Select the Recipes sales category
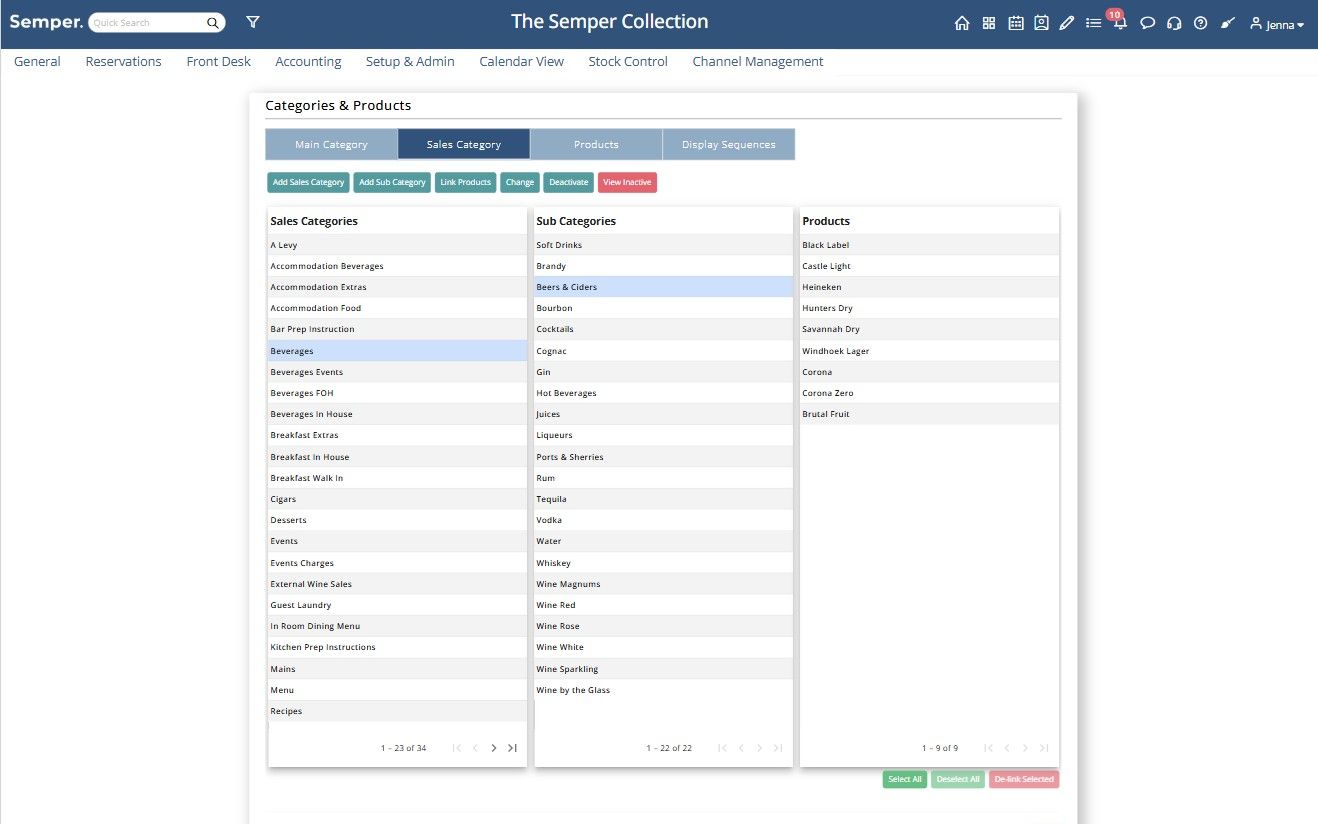Screen dimensions: 1318x824 click(x=398, y=711)
